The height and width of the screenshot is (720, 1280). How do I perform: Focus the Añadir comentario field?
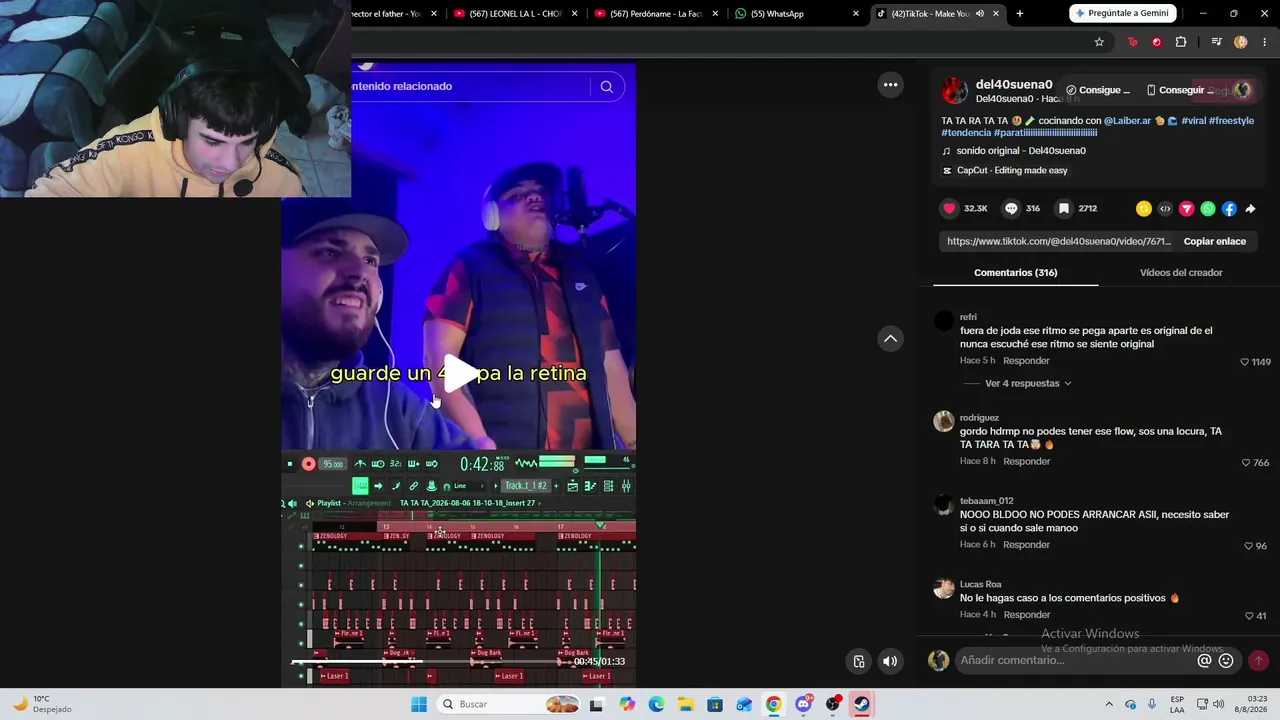click(x=1075, y=660)
